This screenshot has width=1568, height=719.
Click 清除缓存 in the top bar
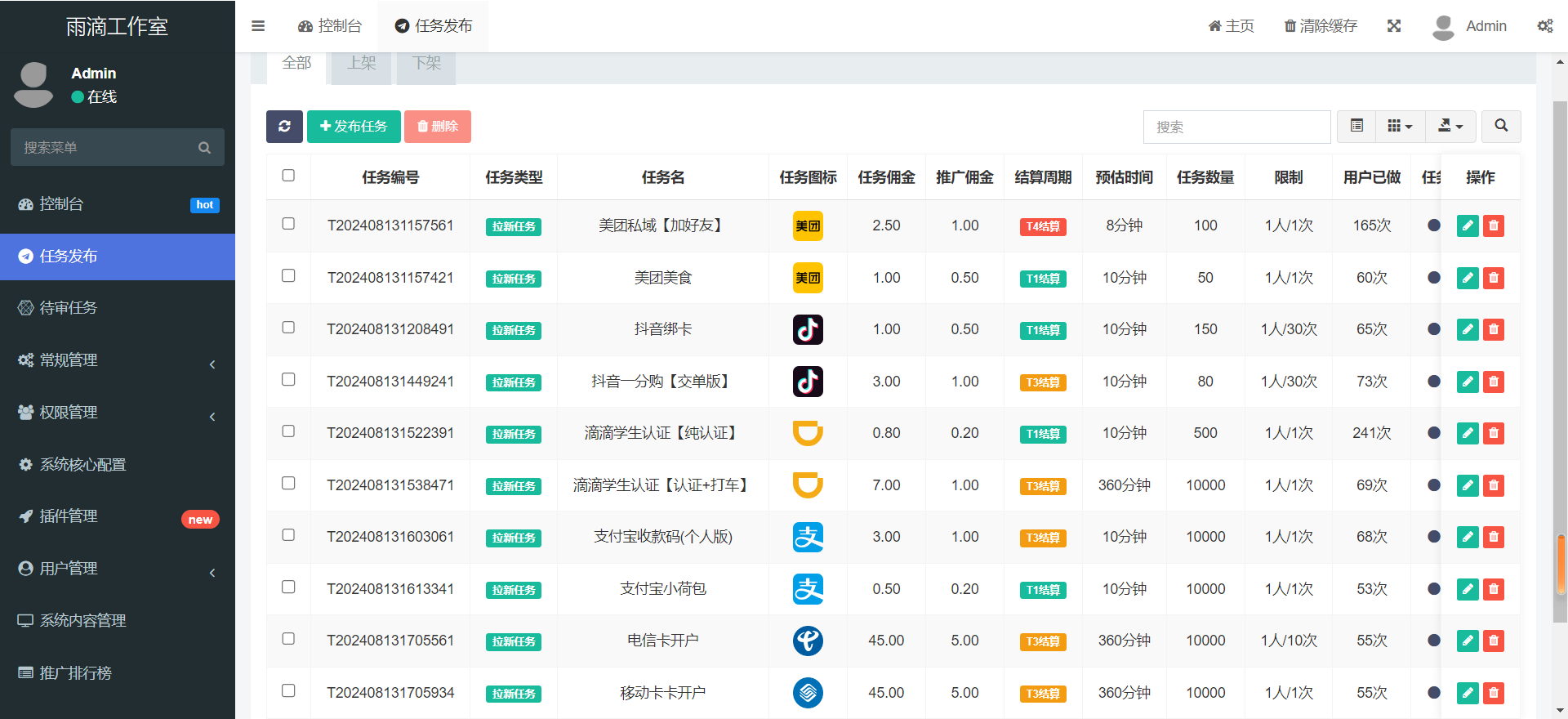click(1321, 26)
